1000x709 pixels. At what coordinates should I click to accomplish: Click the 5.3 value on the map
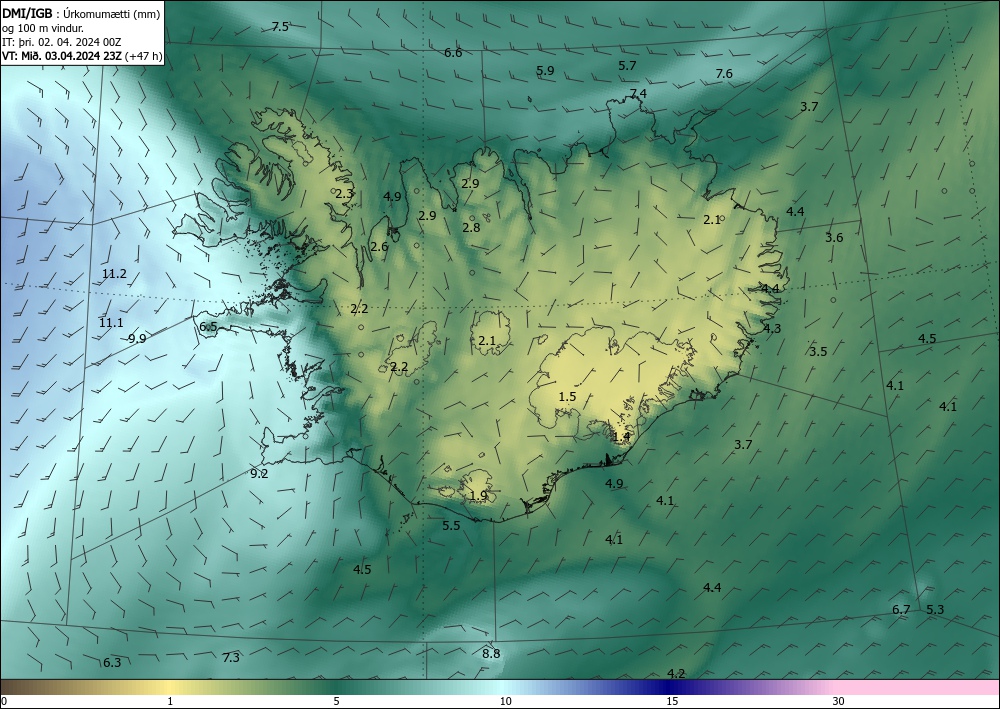(x=935, y=610)
